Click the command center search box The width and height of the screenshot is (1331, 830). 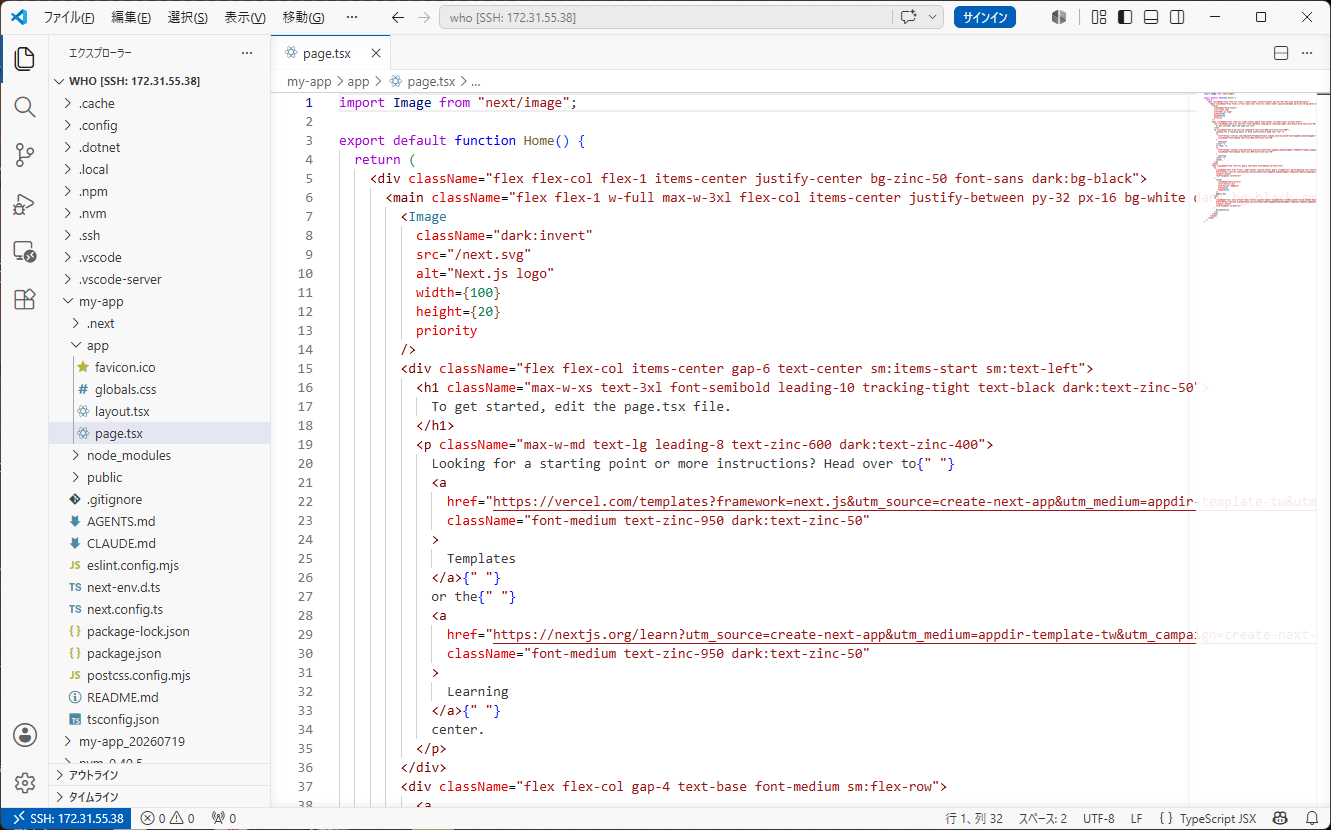coord(665,17)
